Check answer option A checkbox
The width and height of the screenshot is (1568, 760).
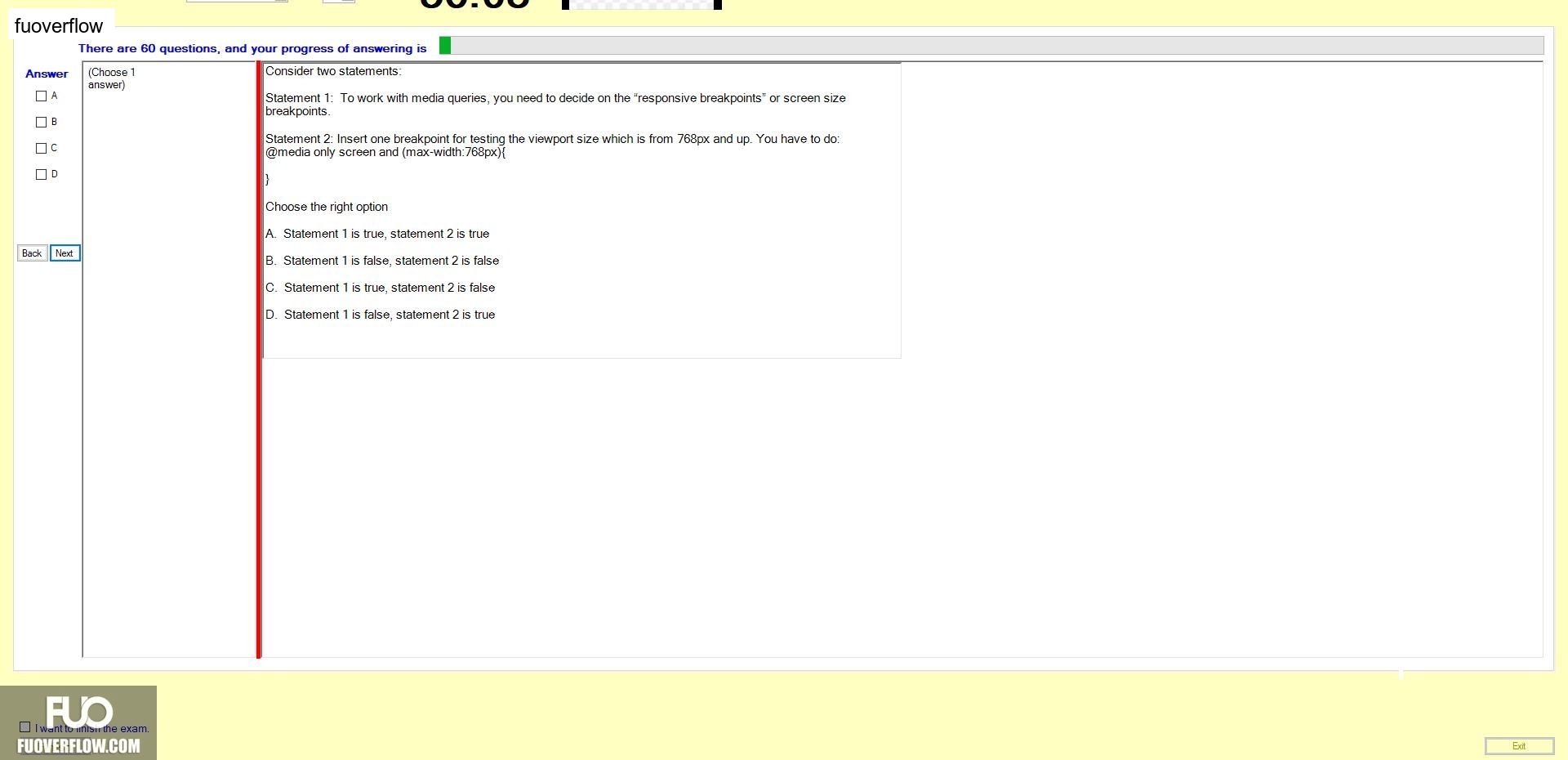tap(41, 96)
